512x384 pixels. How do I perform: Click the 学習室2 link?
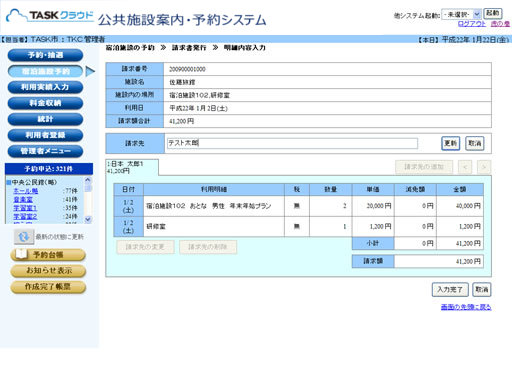pos(25,217)
